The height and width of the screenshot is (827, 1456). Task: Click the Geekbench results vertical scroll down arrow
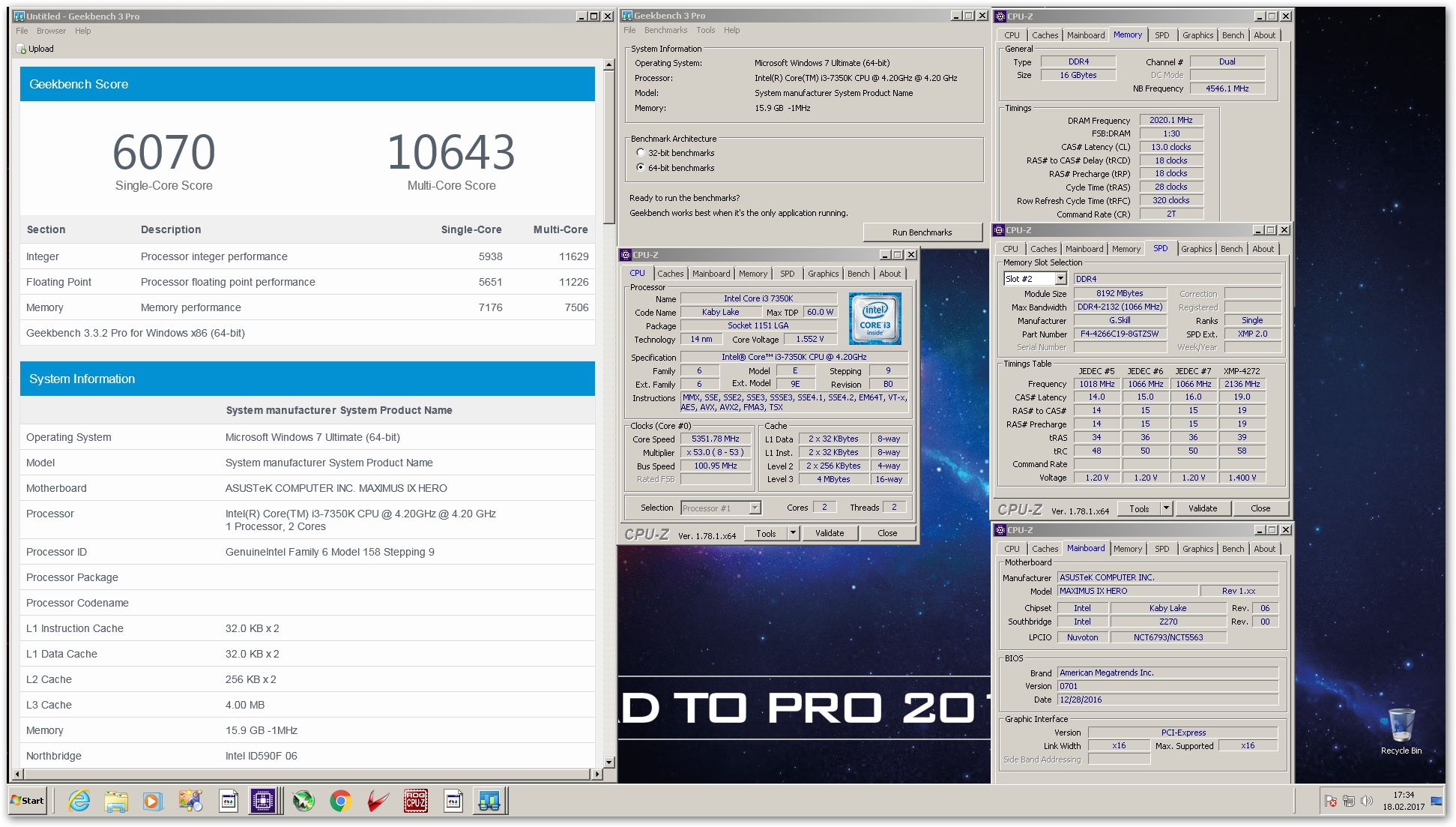[x=608, y=762]
